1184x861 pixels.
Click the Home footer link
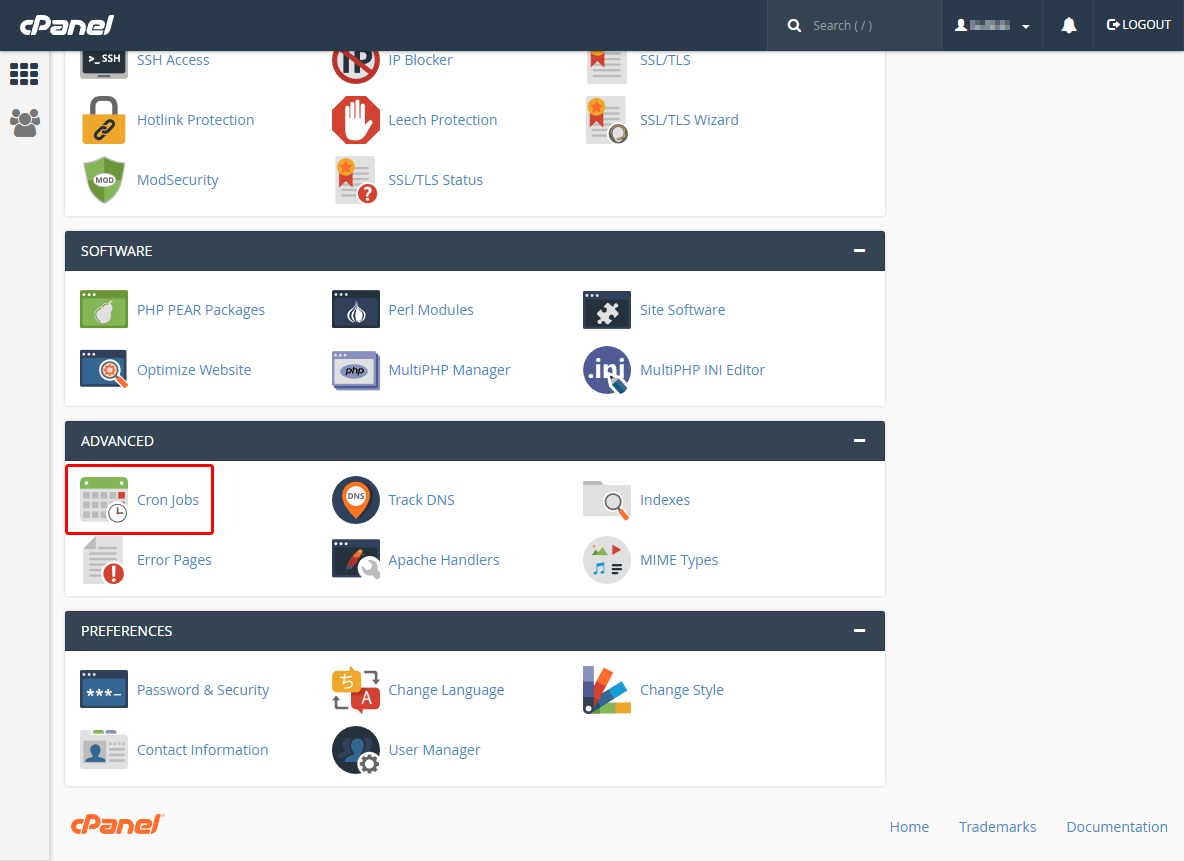(x=909, y=827)
